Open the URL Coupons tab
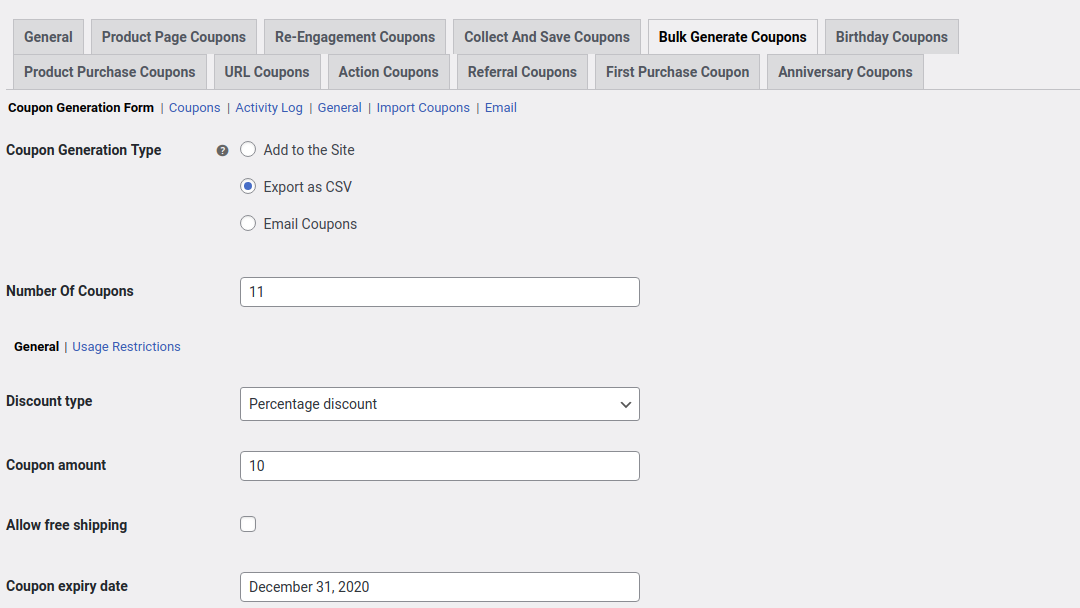The image size is (1080, 608). coord(267,71)
